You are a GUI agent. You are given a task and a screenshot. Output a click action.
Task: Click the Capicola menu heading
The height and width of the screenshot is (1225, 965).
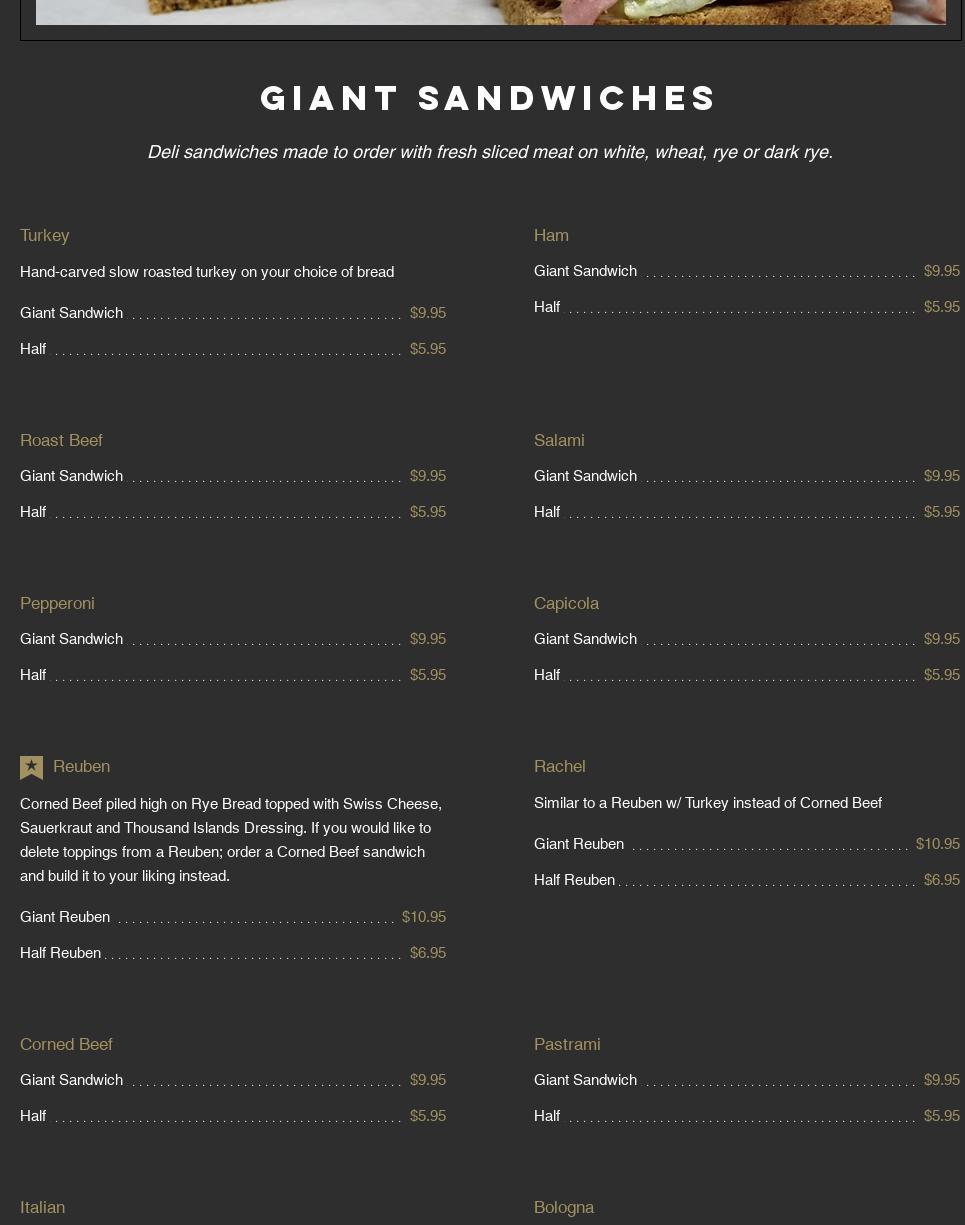coord(566,604)
